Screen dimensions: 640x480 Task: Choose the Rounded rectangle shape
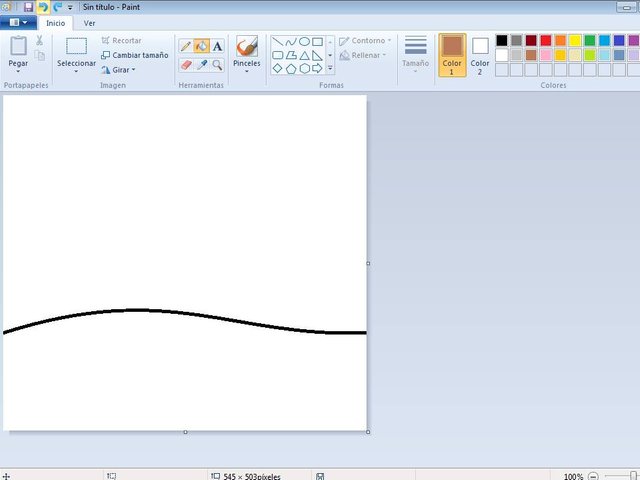pos(278,55)
